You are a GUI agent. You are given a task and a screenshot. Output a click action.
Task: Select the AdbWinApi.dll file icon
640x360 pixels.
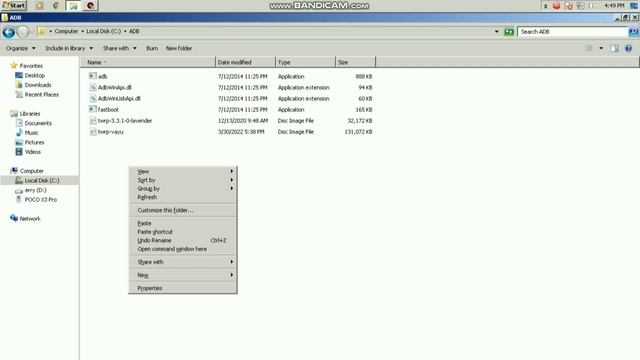[93, 87]
